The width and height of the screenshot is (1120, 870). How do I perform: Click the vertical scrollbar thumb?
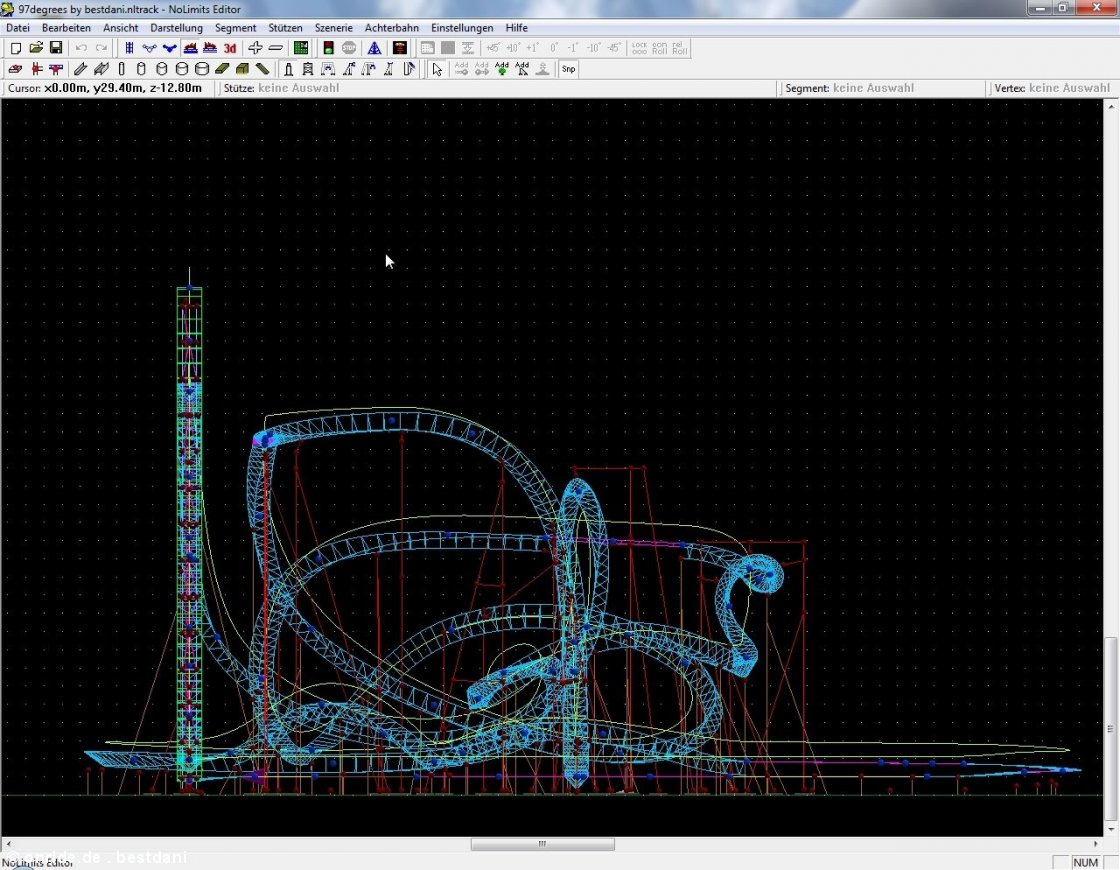point(1111,729)
